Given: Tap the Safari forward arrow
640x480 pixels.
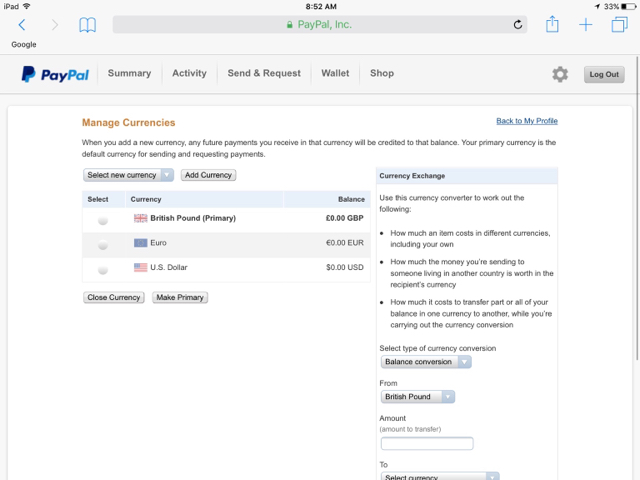Looking at the screenshot, I should coord(55,25).
